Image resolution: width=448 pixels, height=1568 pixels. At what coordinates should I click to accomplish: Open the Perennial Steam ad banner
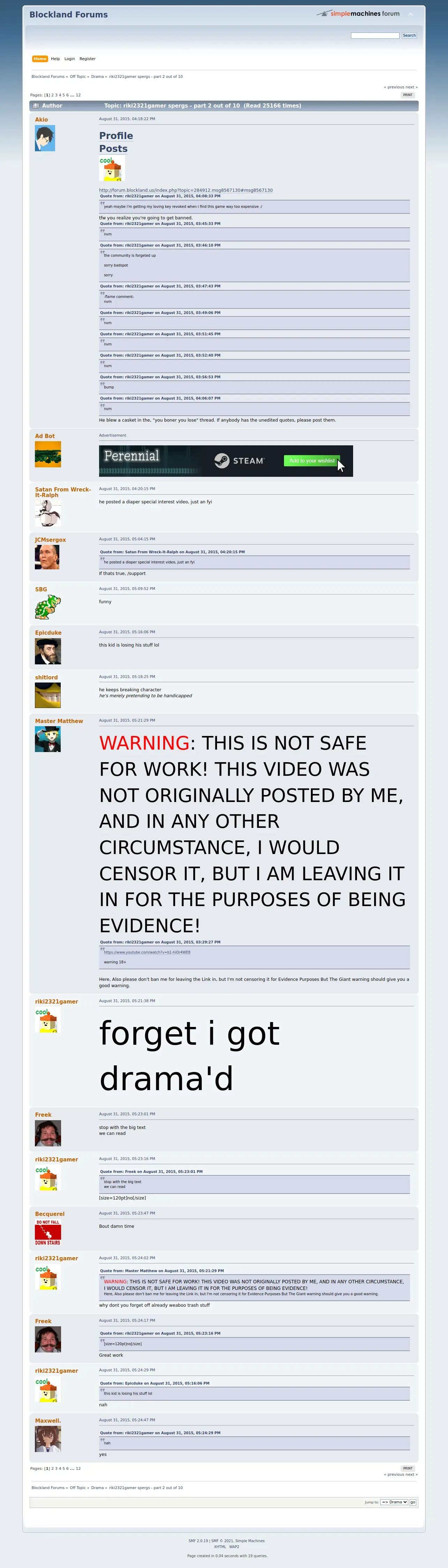(225, 461)
